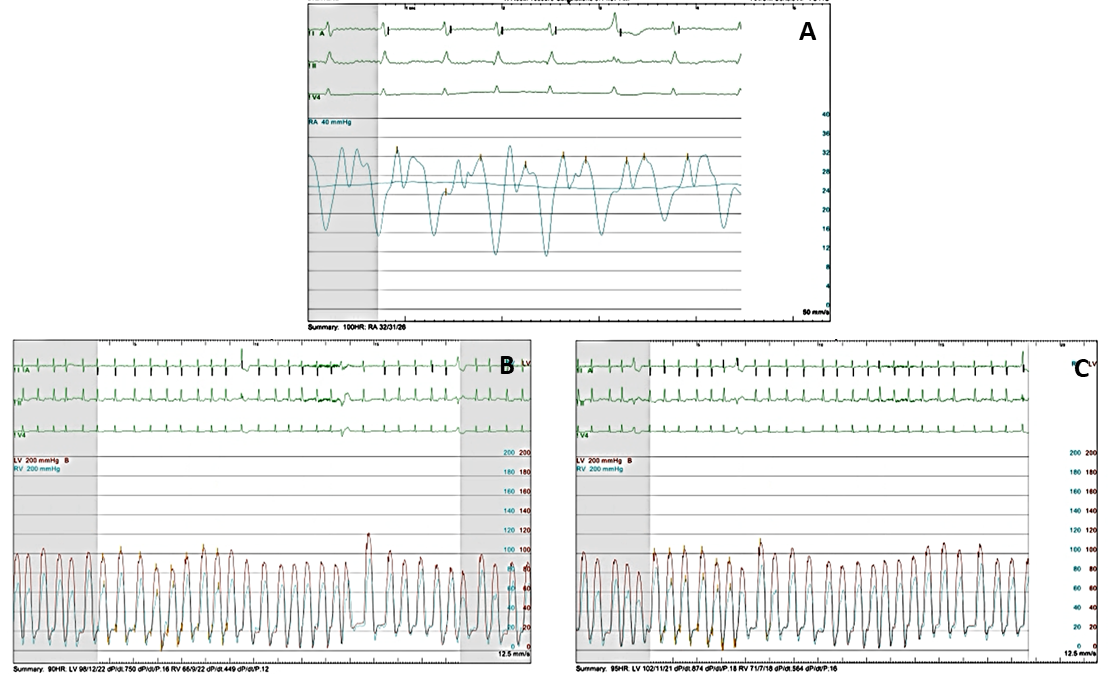Click the Summary text below panel A

353,326
